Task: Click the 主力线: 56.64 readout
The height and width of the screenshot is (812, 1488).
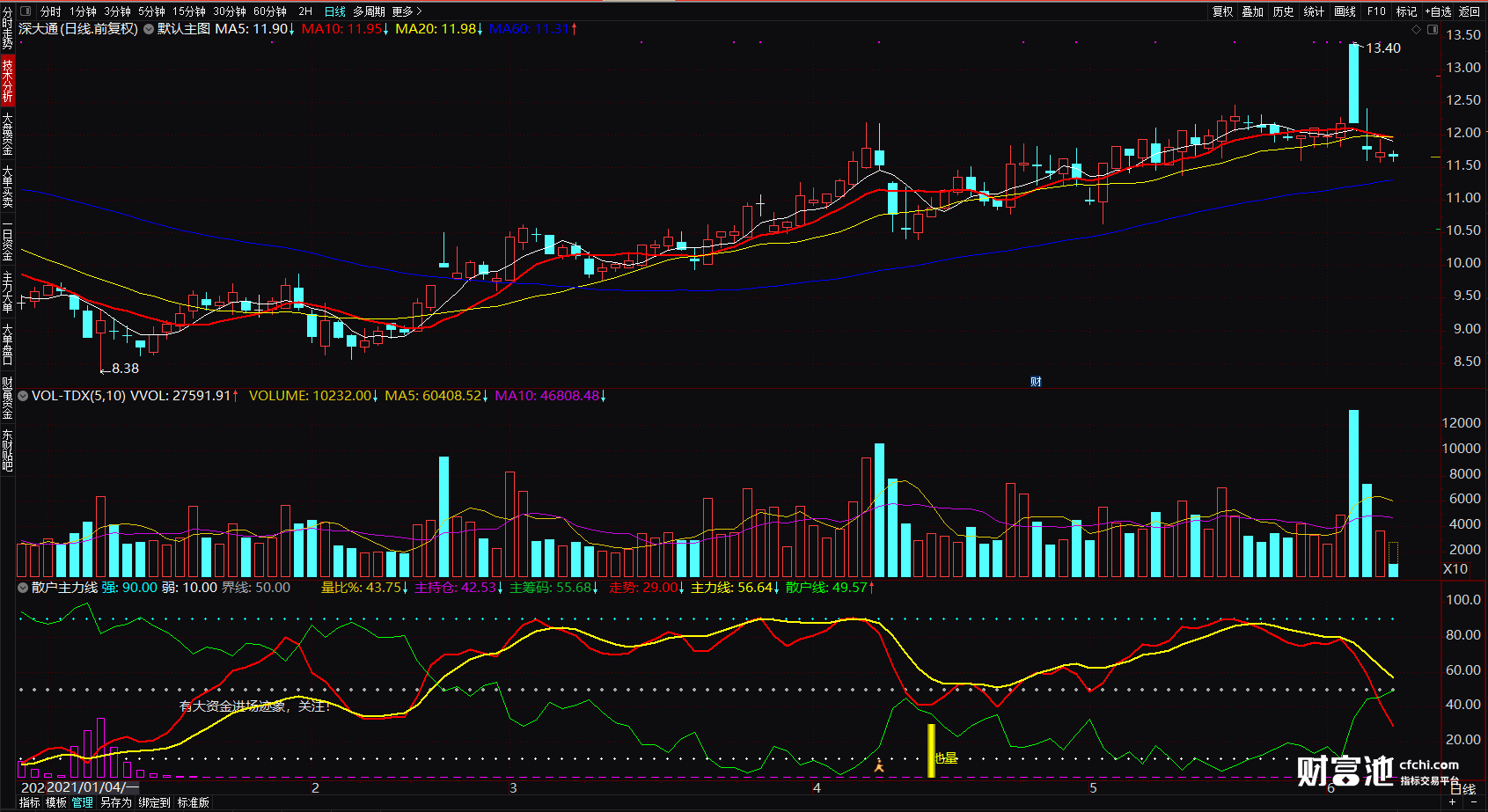Action: coord(736,588)
